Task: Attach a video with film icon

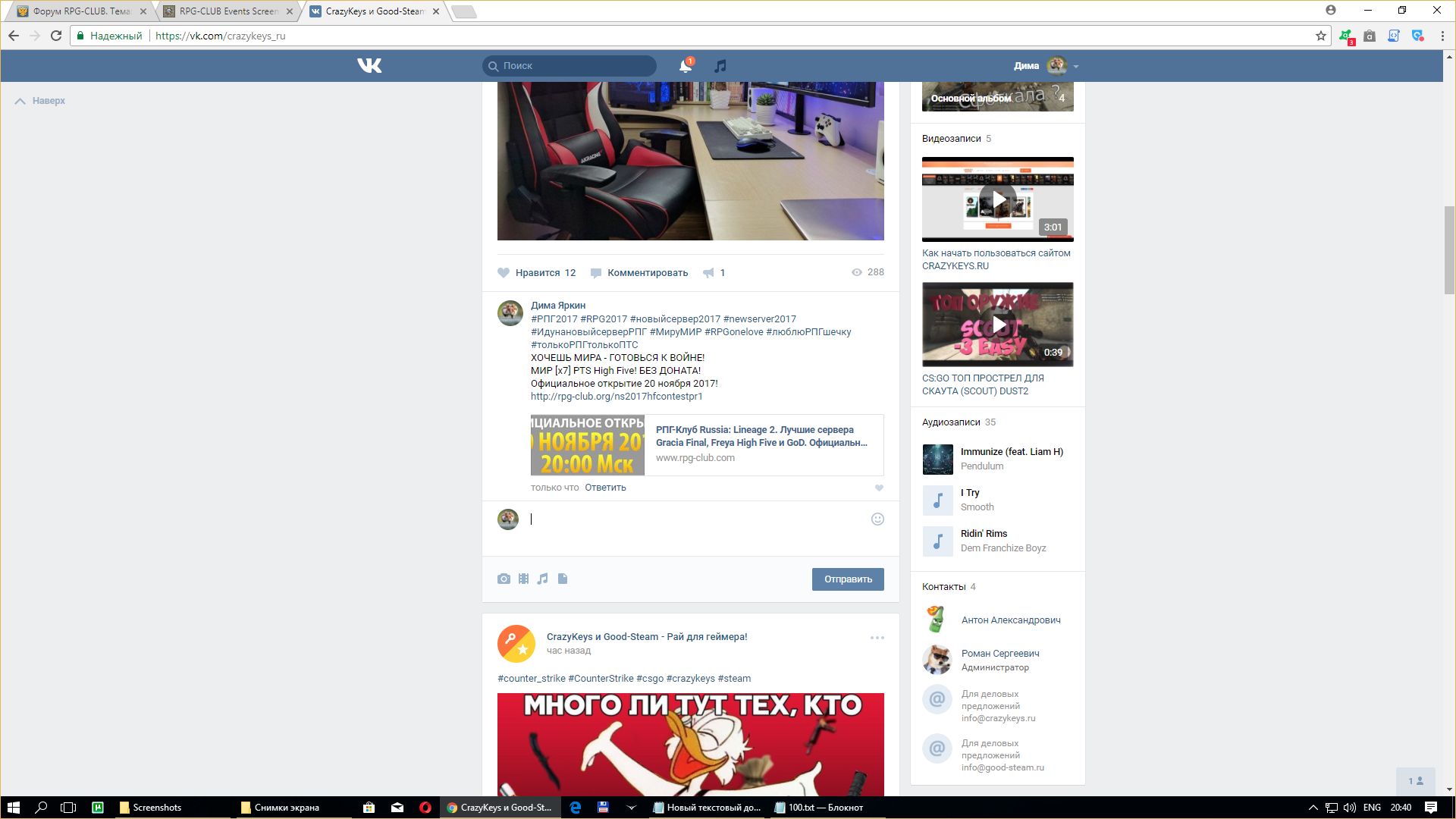Action: (523, 579)
